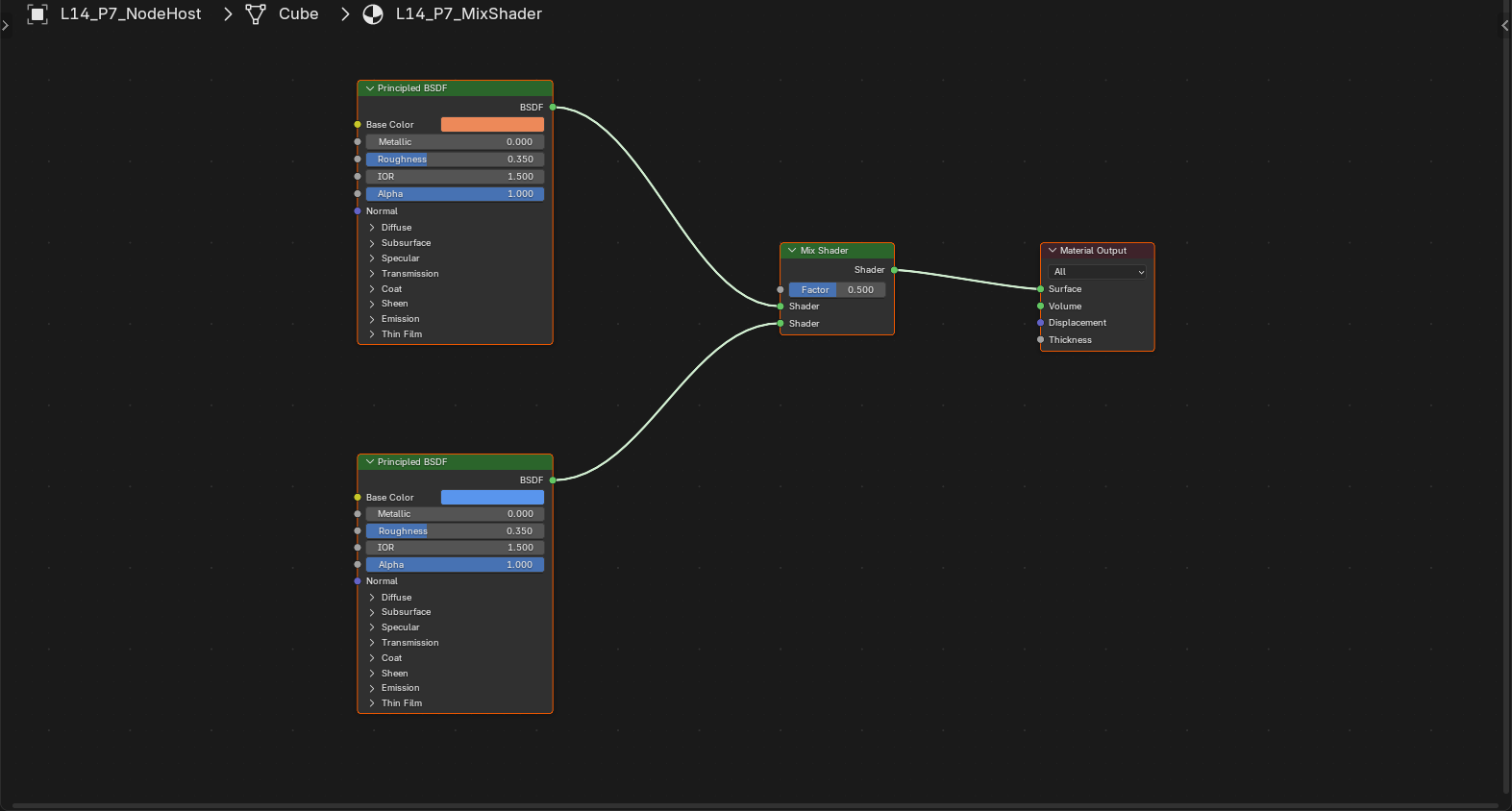Select L14_P7_MixShader breadcrumb text
This screenshot has width=1512, height=811.
point(469,13)
